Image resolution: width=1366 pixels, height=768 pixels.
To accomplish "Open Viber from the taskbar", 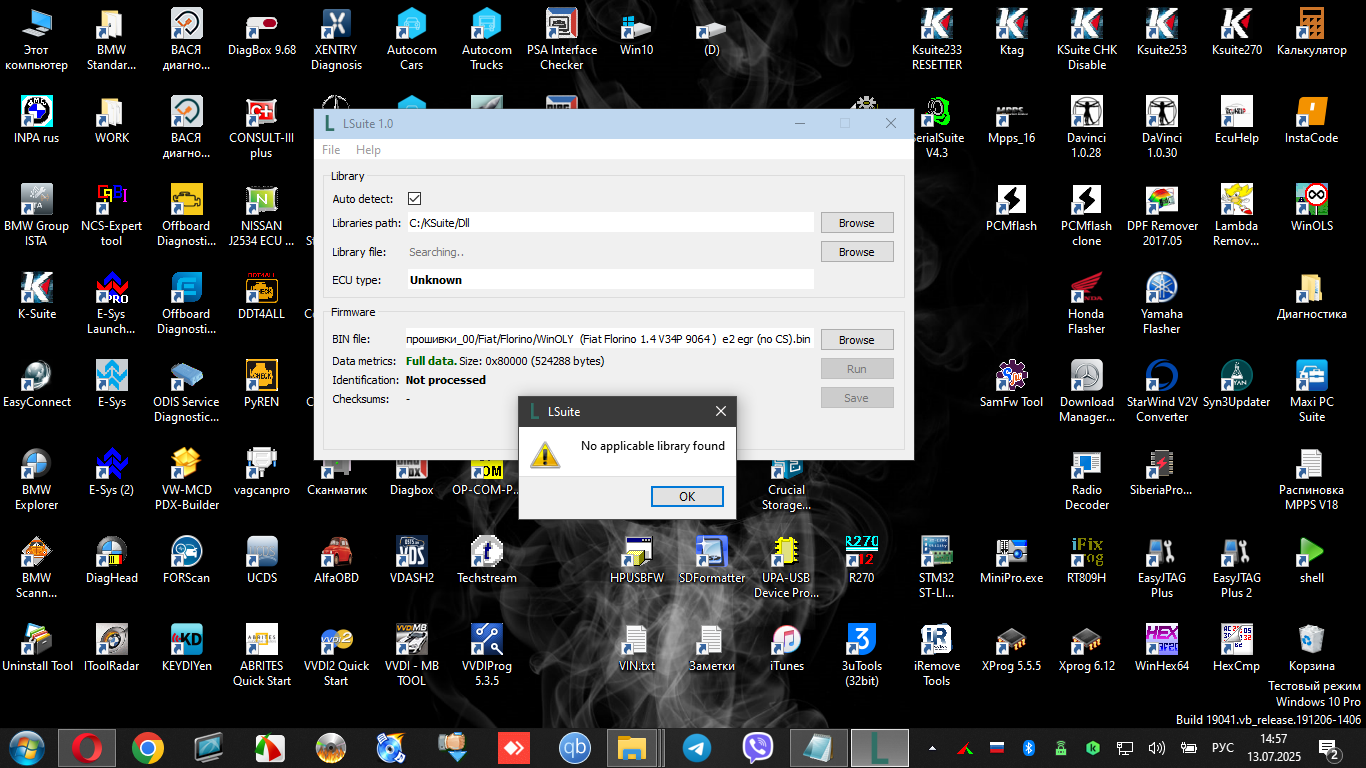I will 758,748.
